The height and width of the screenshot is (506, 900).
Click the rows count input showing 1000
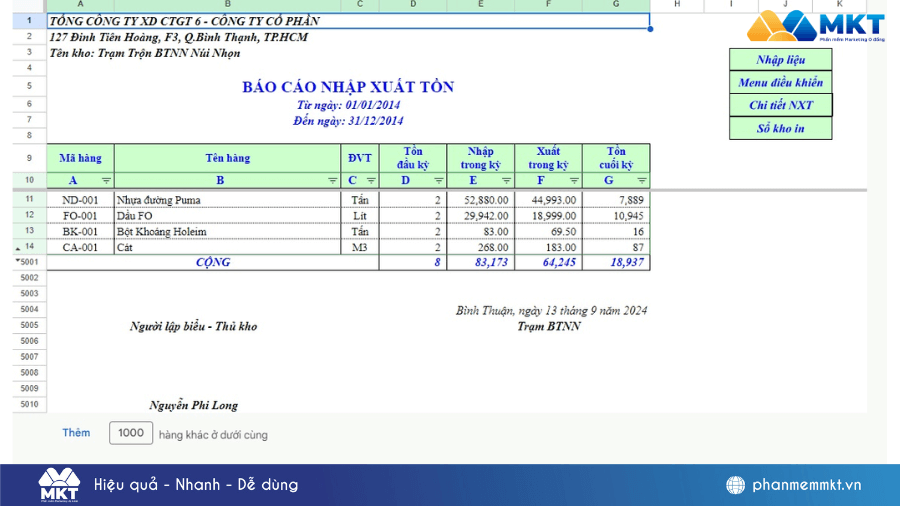coord(131,433)
